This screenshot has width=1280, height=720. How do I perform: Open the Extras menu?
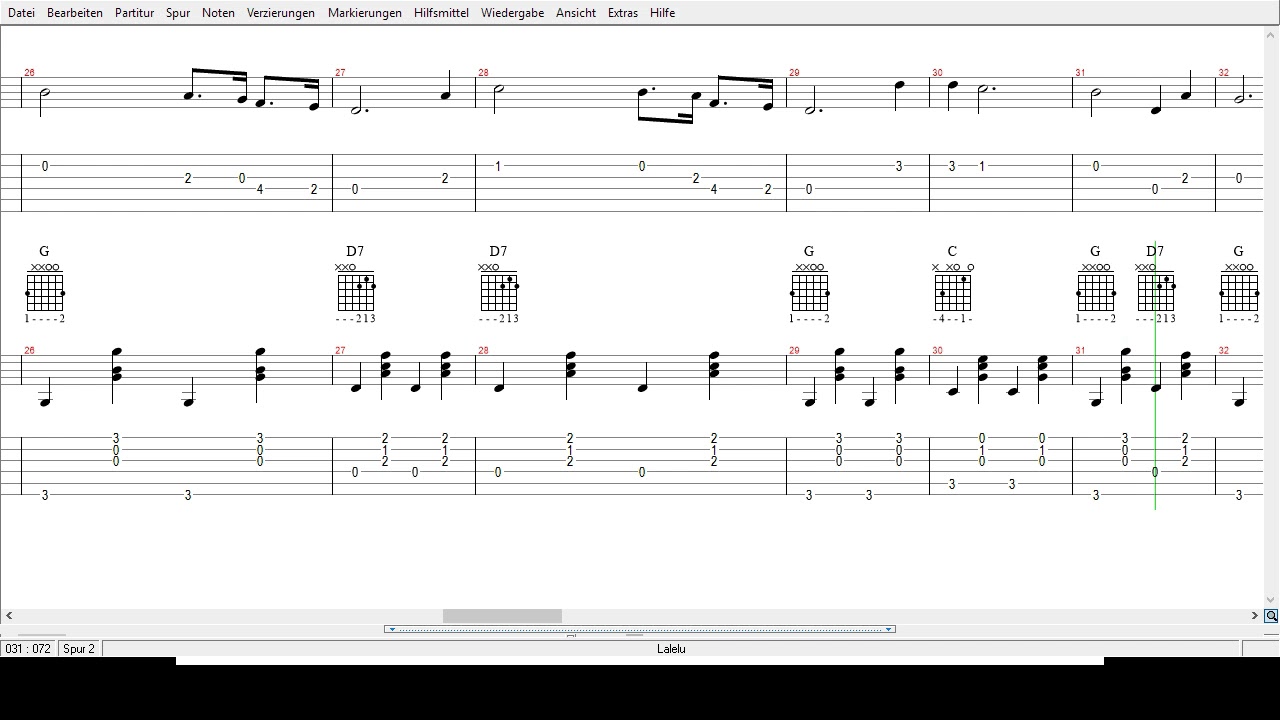[x=623, y=13]
